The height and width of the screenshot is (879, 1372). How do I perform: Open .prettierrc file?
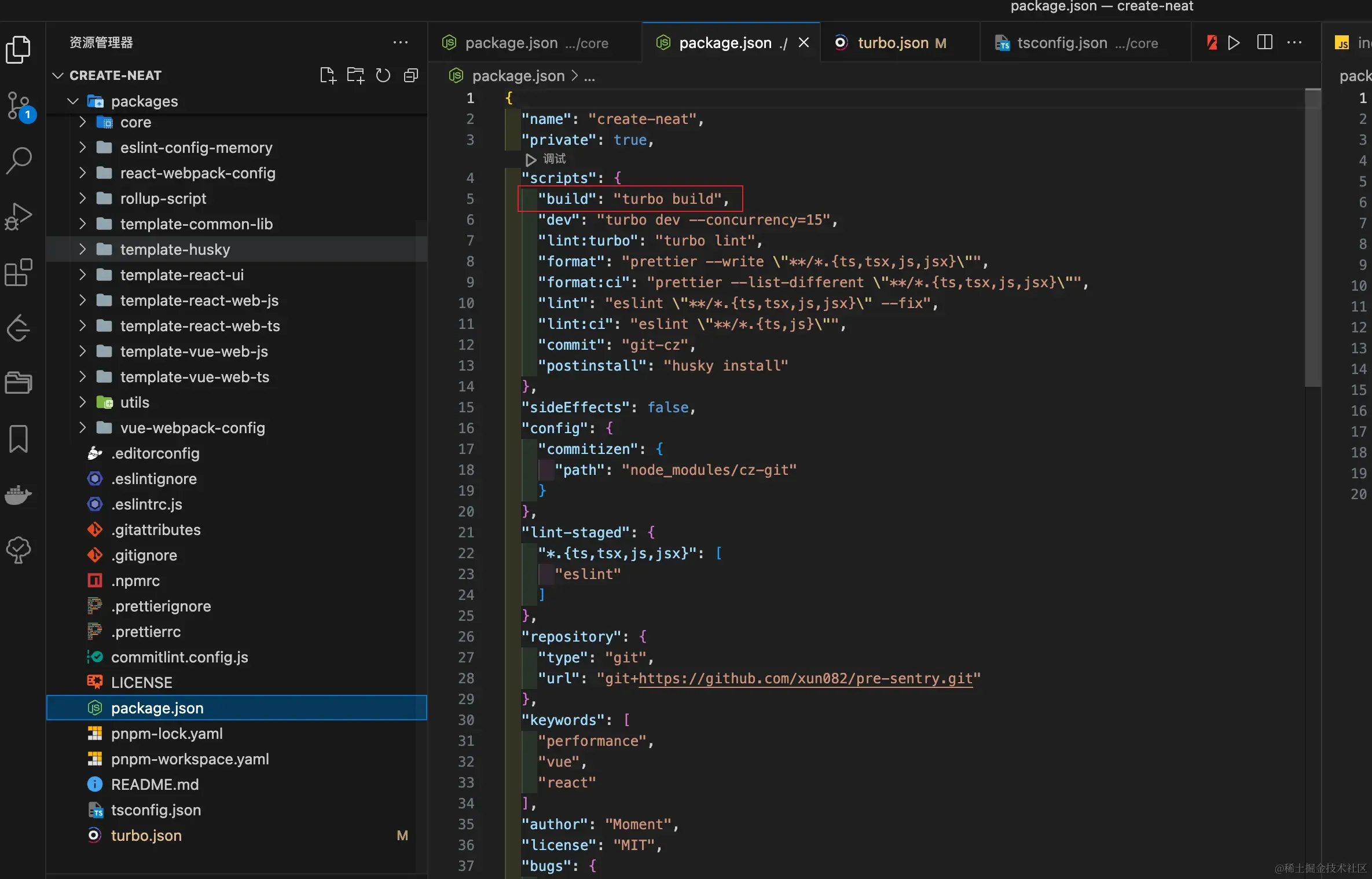click(236, 632)
